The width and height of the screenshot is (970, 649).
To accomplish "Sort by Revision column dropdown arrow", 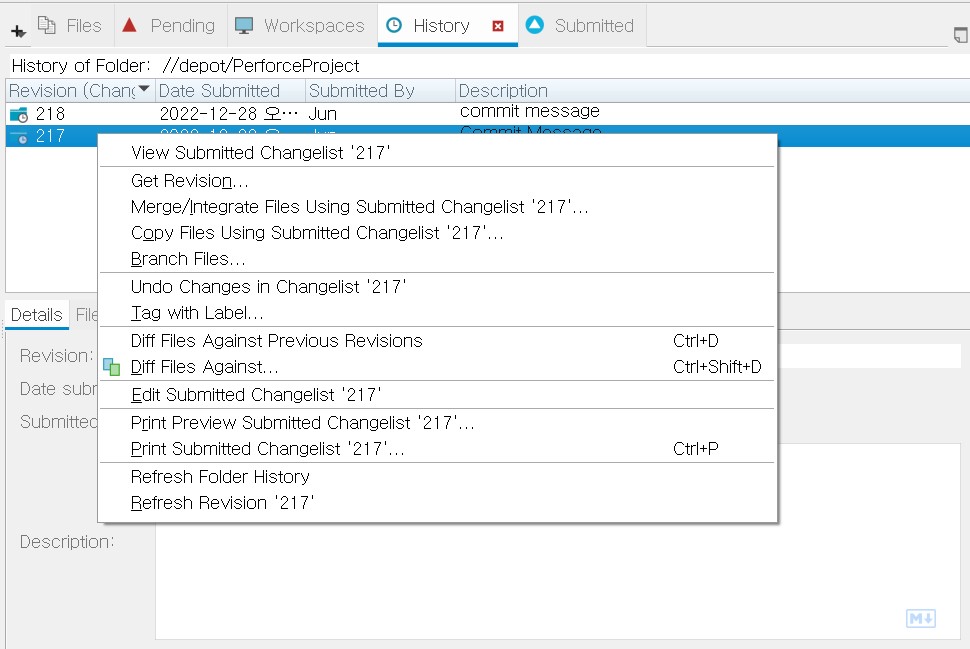I will pyautogui.click(x=144, y=90).
